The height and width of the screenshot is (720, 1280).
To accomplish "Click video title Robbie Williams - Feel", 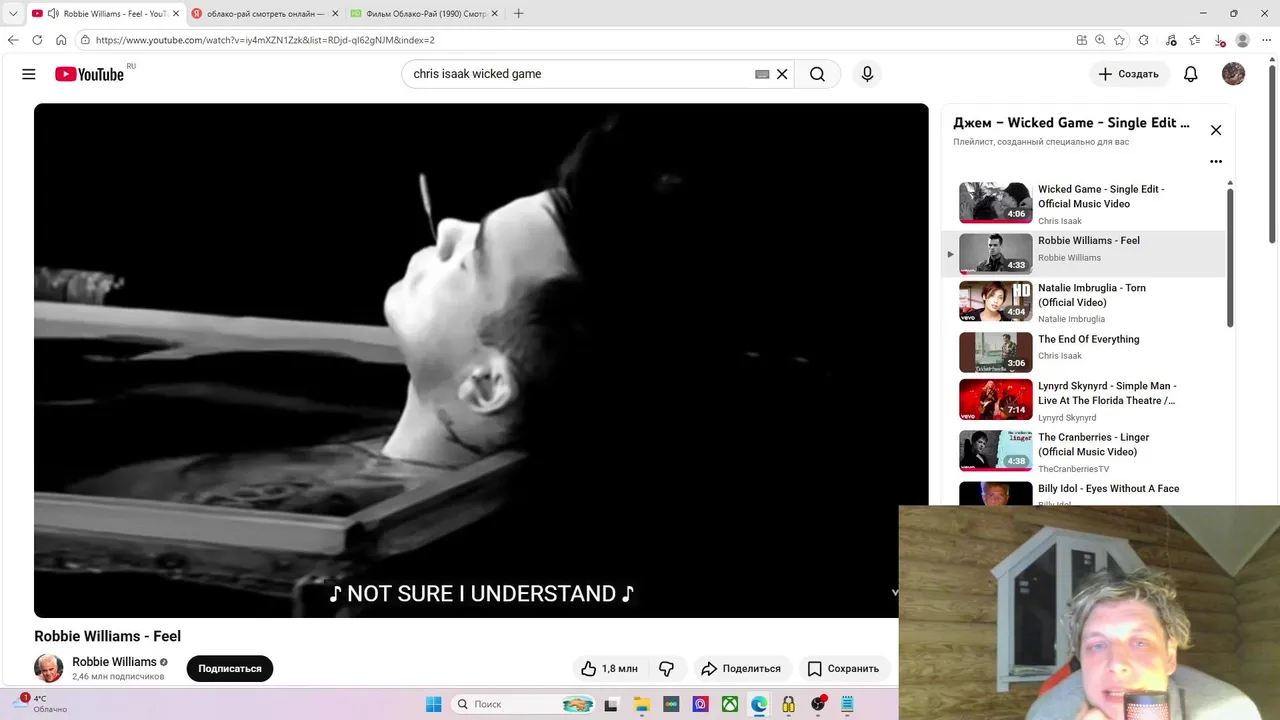I will coord(108,636).
